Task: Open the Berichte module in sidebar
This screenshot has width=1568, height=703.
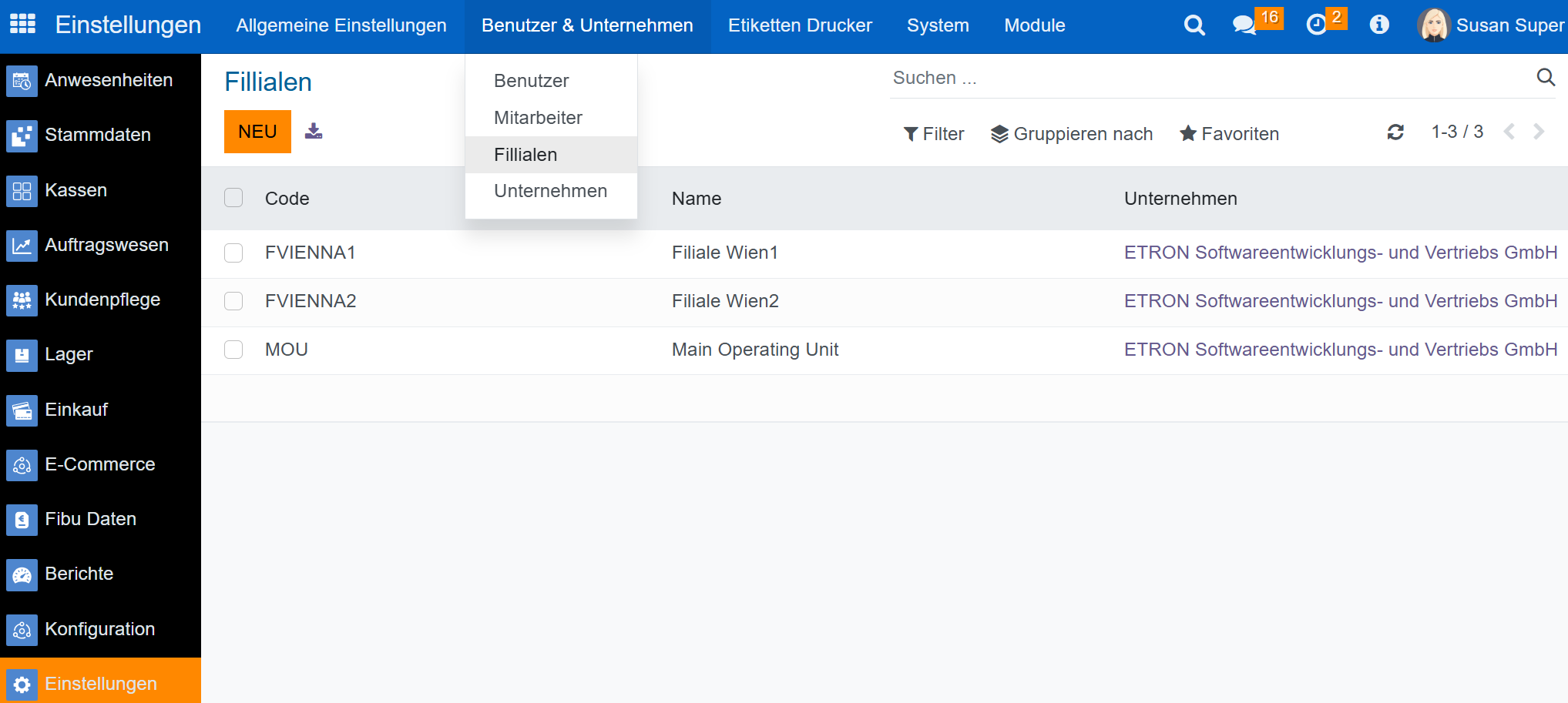Action: (x=79, y=574)
